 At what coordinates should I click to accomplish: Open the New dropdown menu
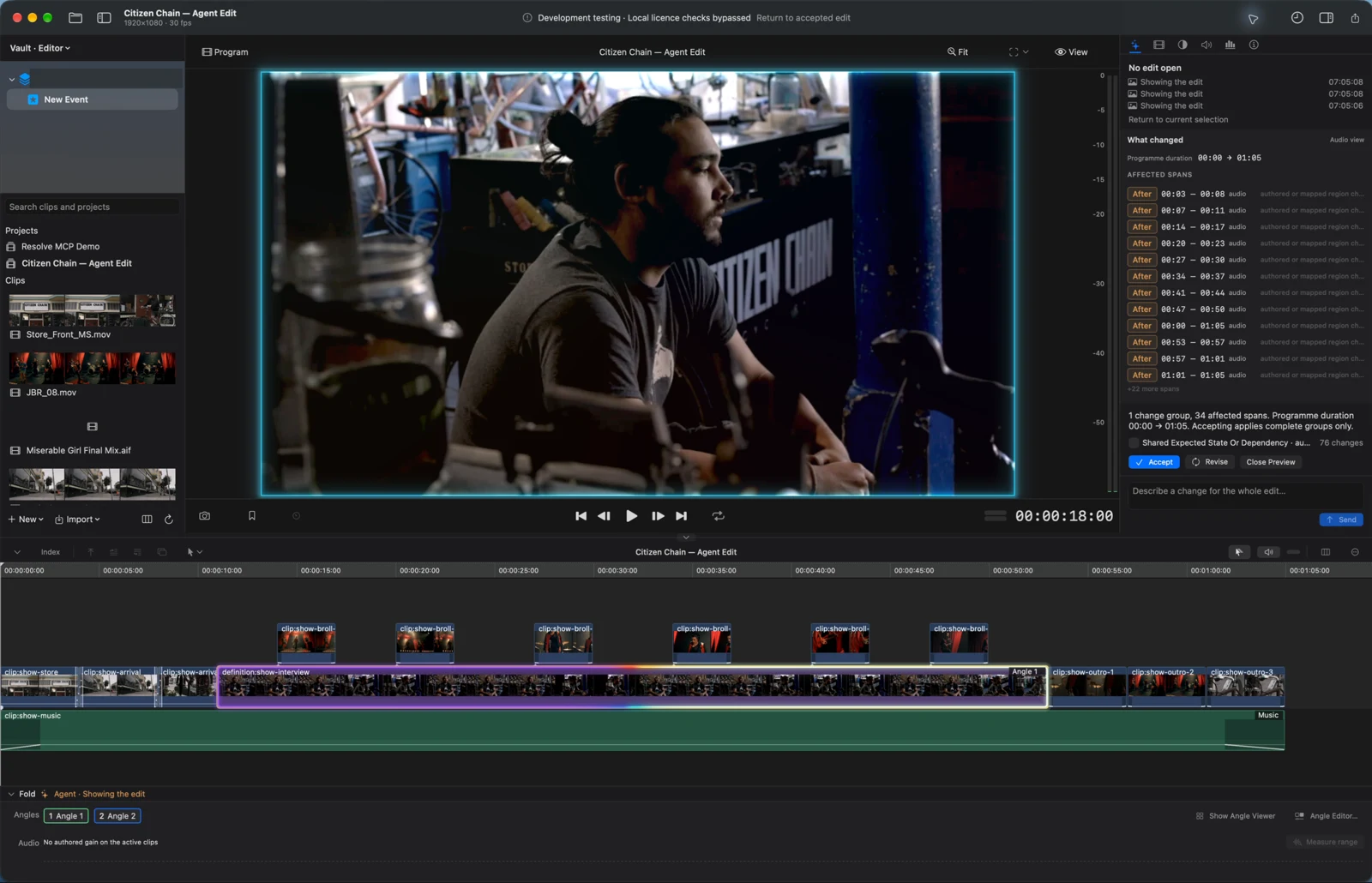26,520
